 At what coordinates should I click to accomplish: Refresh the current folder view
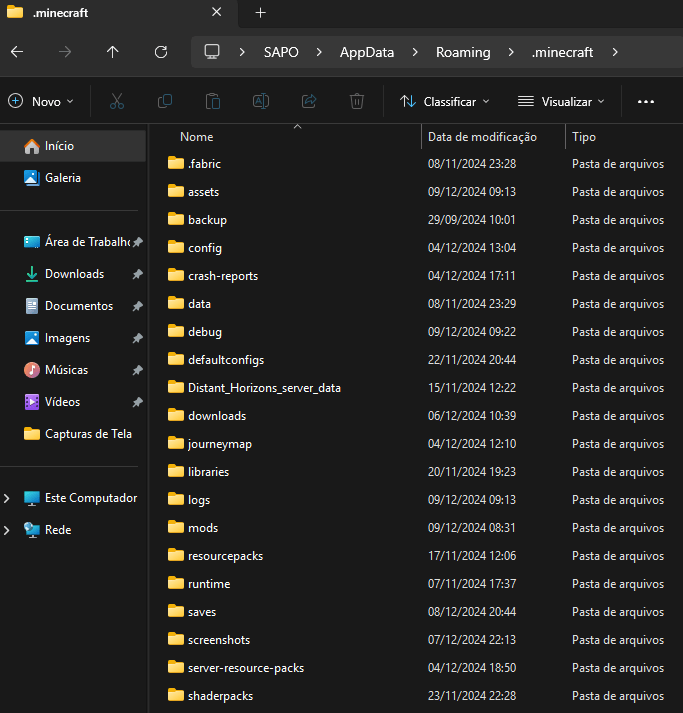(x=161, y=52)
